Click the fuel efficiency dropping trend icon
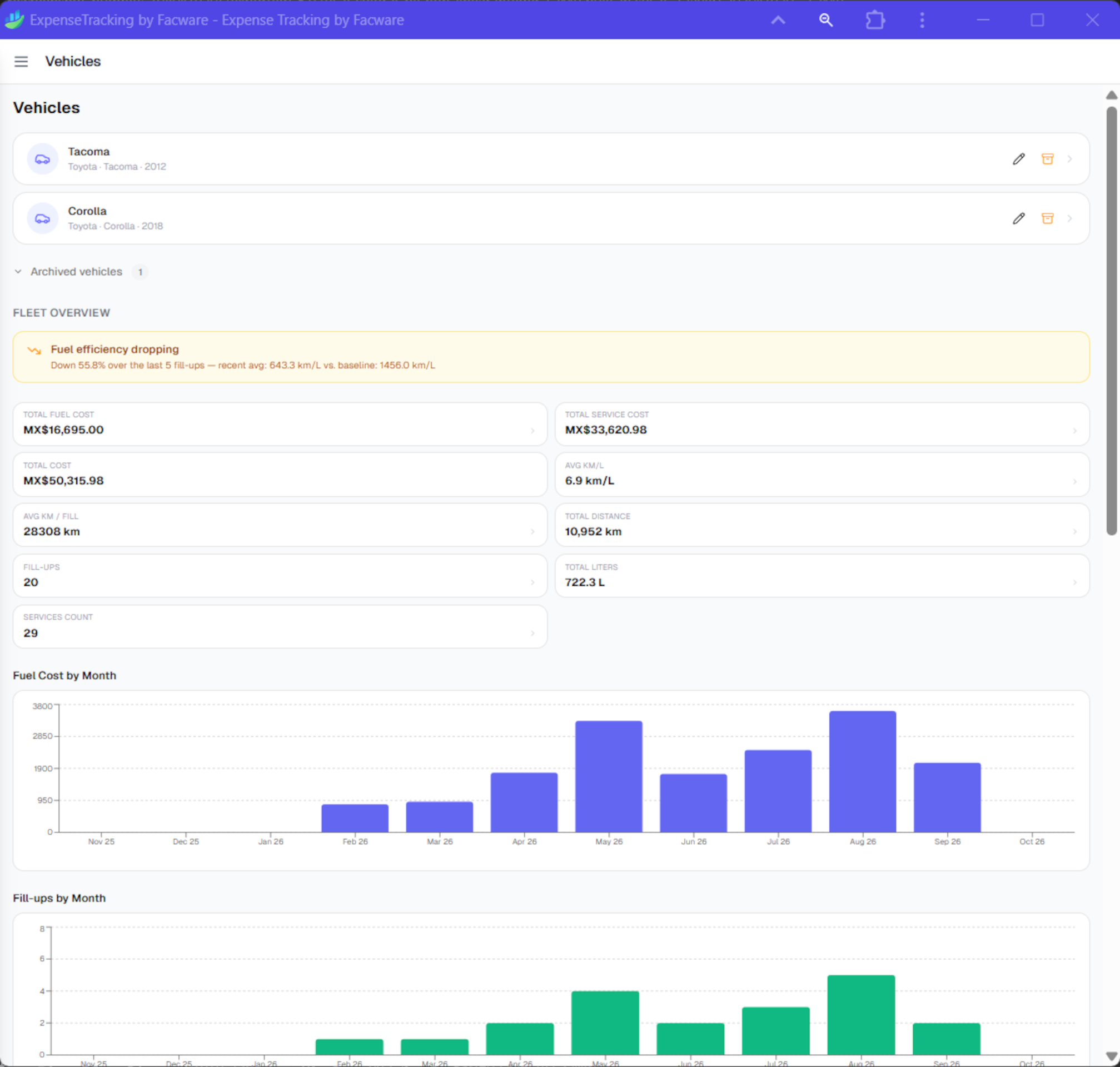1120x1067 pixels. click(x=34, y=350)
